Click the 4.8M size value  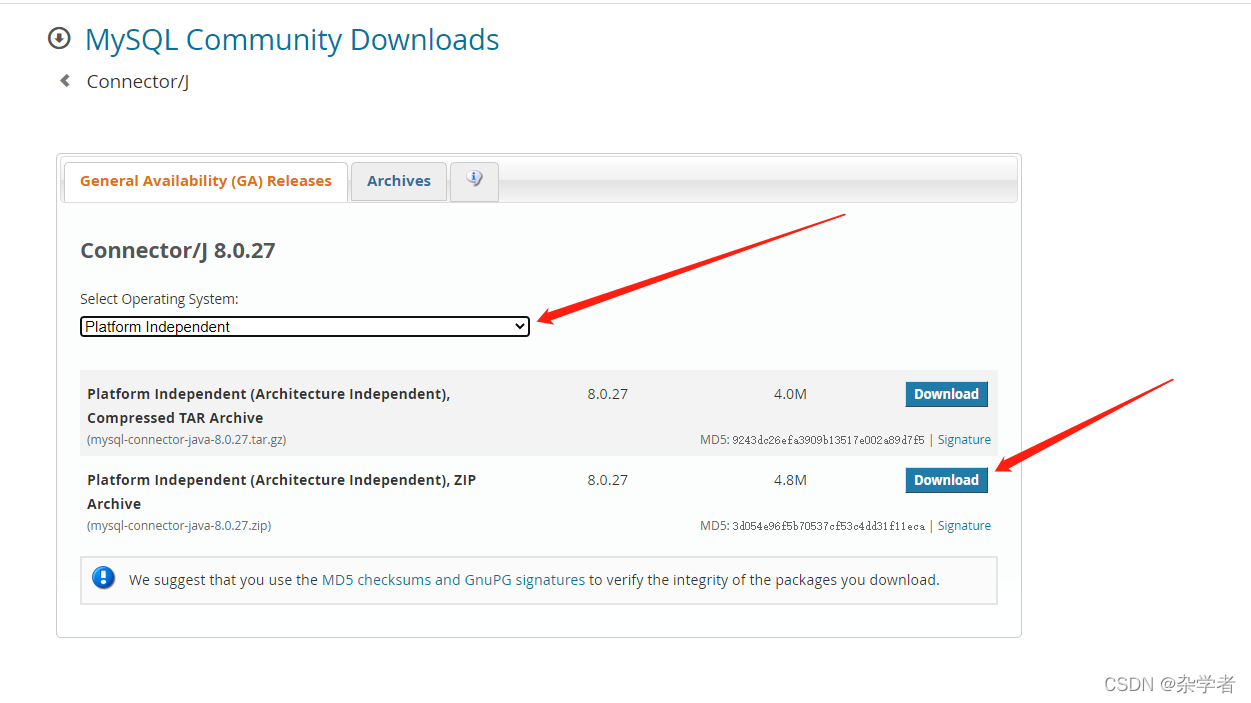(790, 480)
